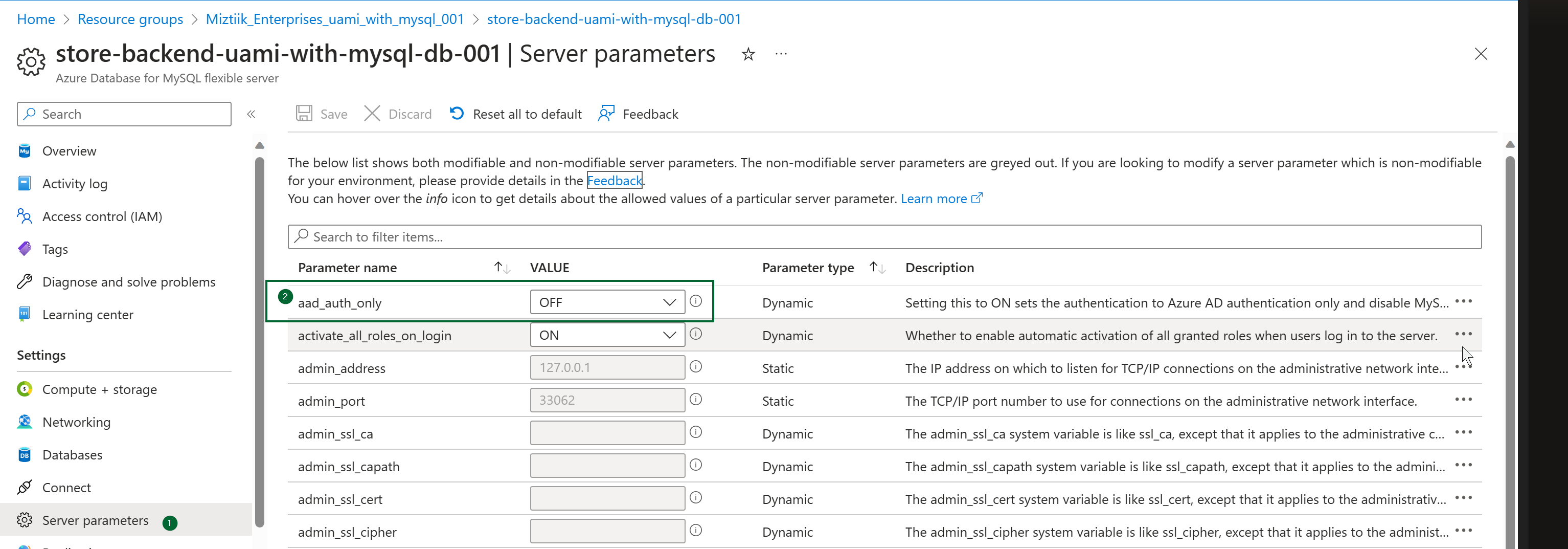Click info icon for admin_ssl_cipher
The image size is (1568, 549).
click(x=696, y=530)
